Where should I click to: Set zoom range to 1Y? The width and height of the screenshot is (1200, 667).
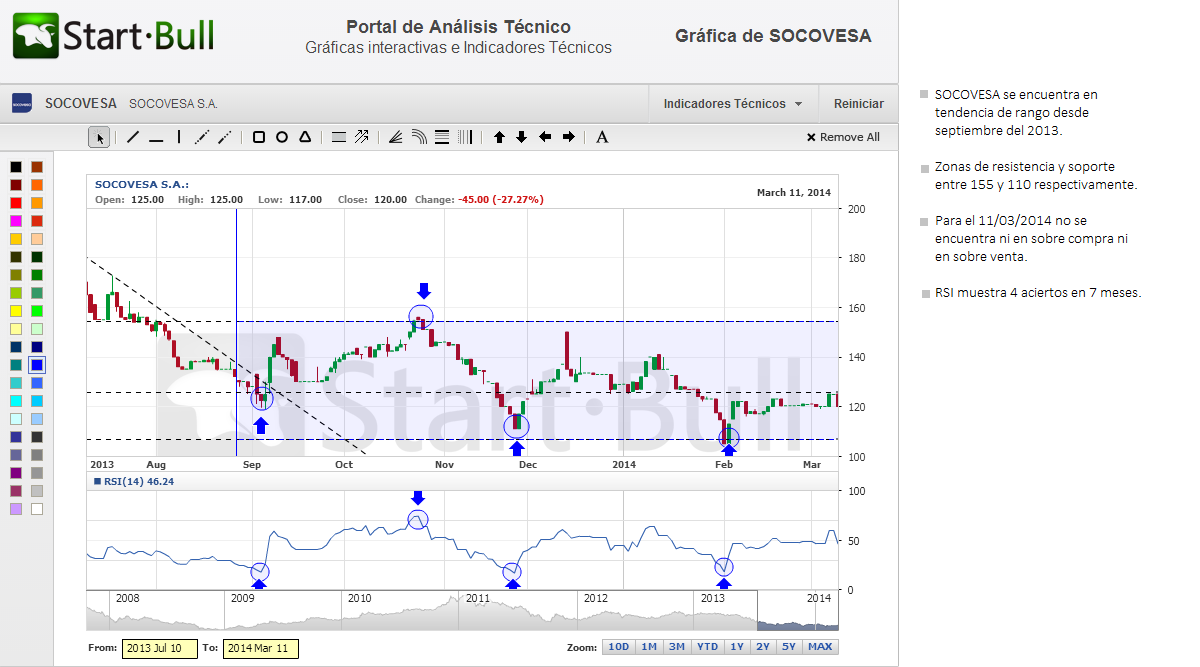tap(737, 647)
